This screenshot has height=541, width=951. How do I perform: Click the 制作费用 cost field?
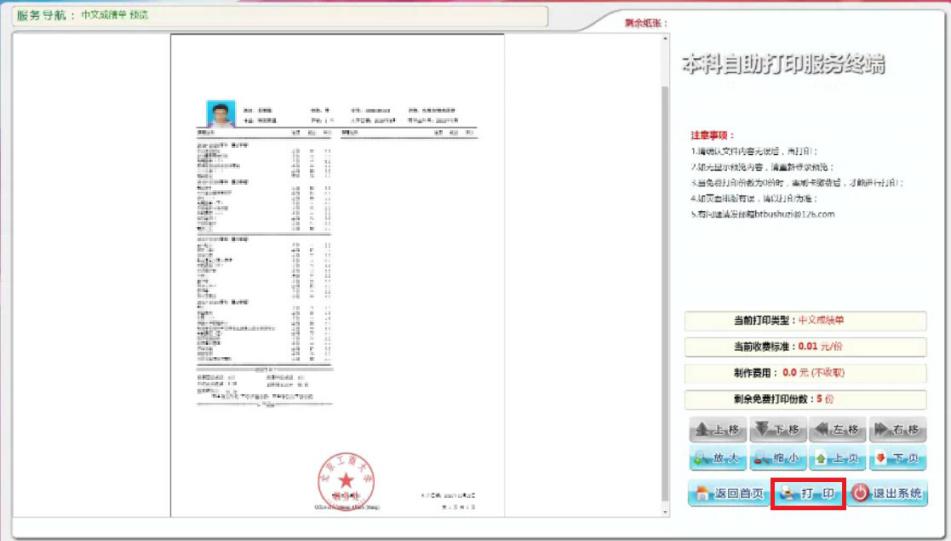pos(805,373)
